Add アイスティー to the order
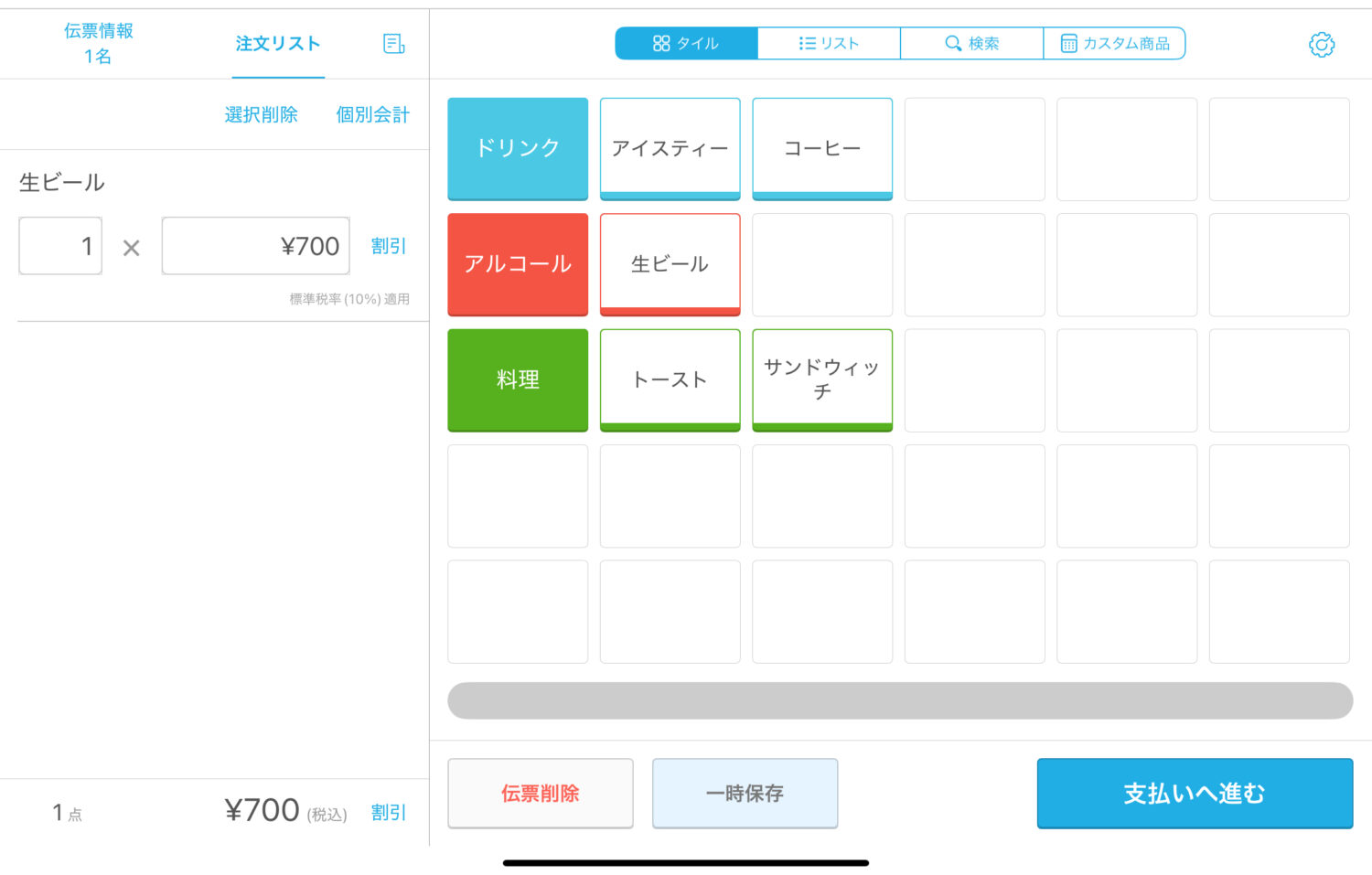Viewport: 1372px width, 875px height. 670,149
